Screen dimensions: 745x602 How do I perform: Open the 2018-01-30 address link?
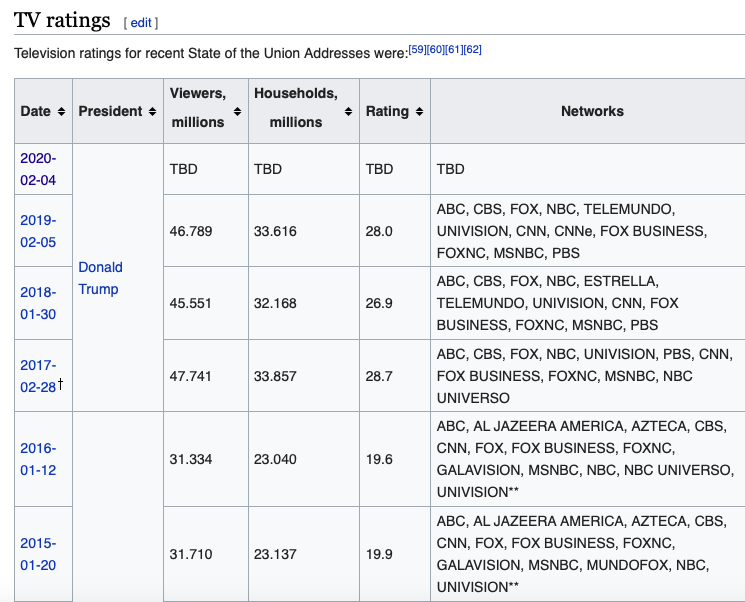(x=38, y=303)
